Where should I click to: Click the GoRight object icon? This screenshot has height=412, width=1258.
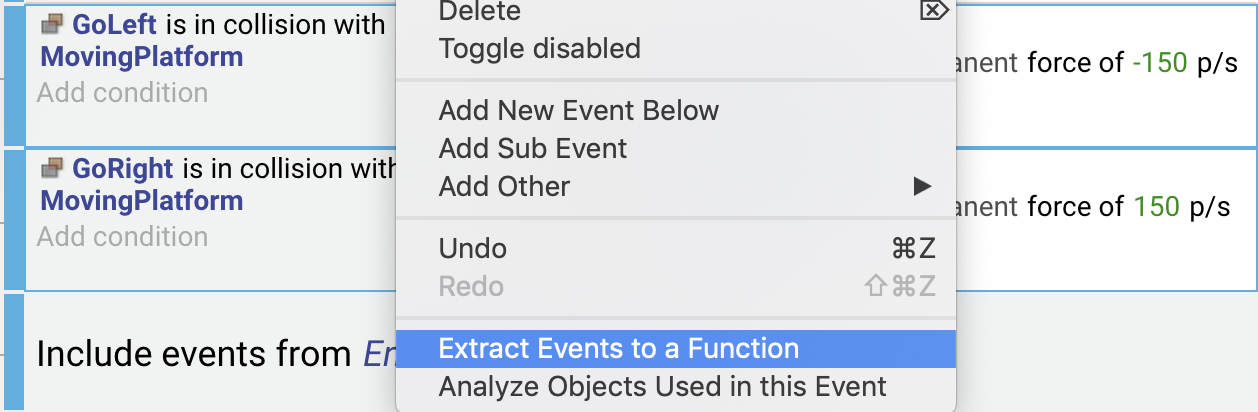click(52, 169)
